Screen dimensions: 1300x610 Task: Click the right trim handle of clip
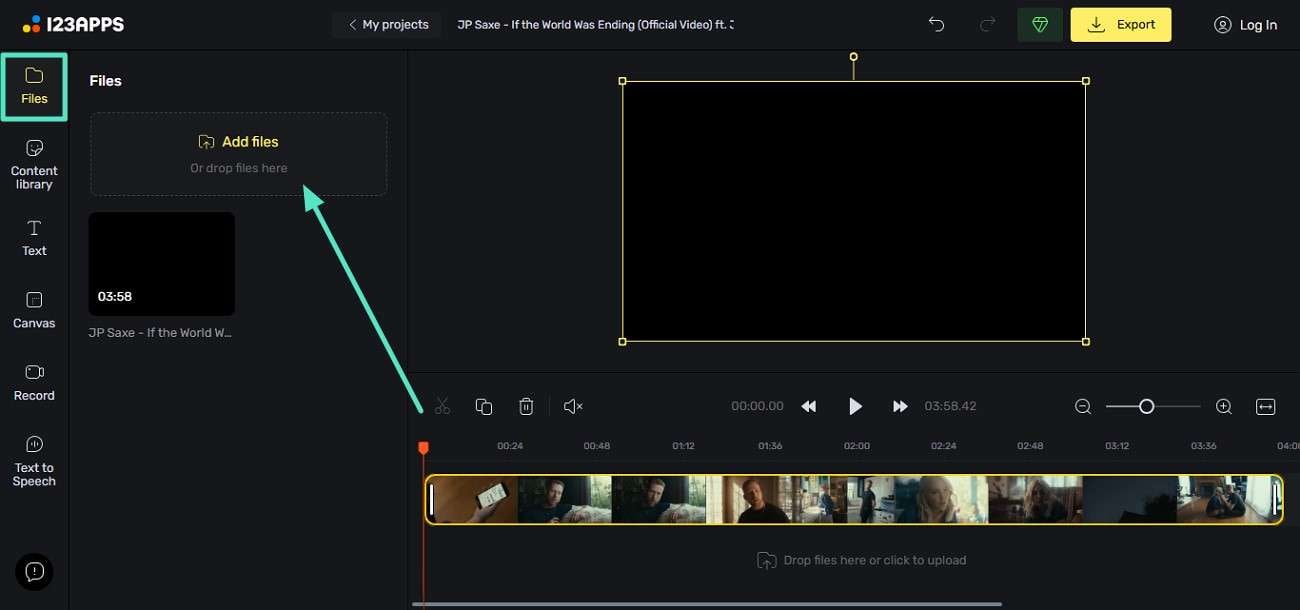(1276, 500)
